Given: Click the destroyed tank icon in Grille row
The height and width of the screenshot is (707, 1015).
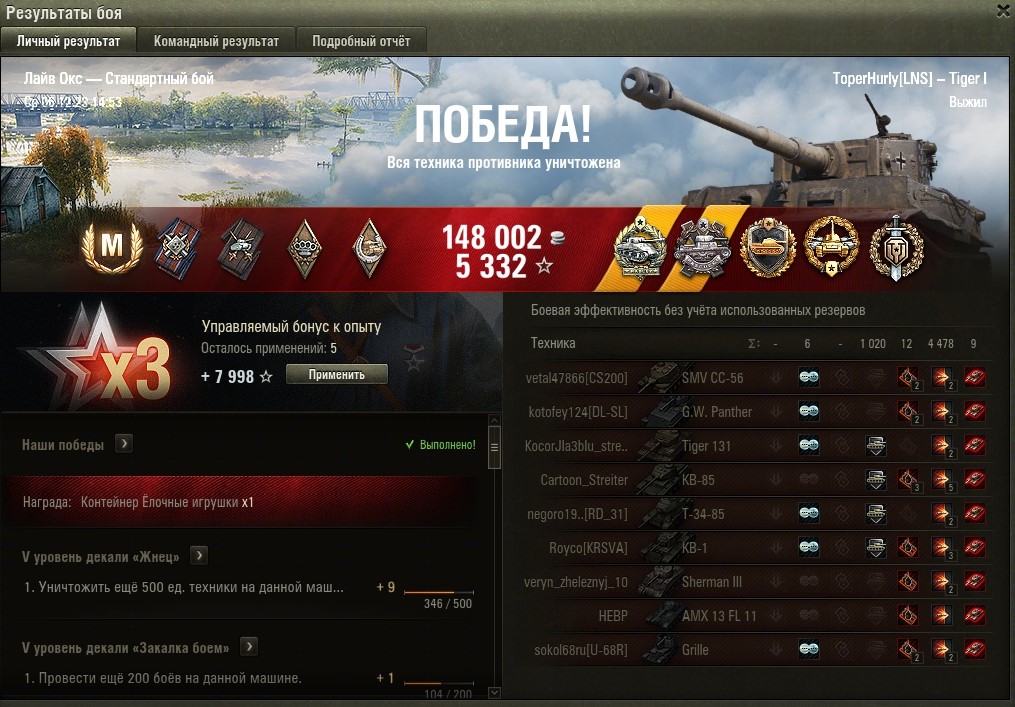Looking at the screenshot, I should coord(974,649).
